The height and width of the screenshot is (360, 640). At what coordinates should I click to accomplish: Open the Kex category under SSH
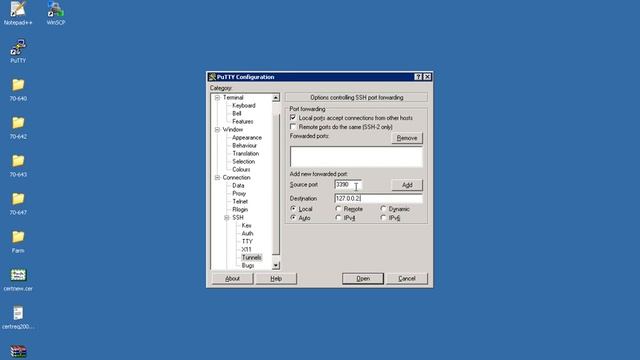[246, 225]
